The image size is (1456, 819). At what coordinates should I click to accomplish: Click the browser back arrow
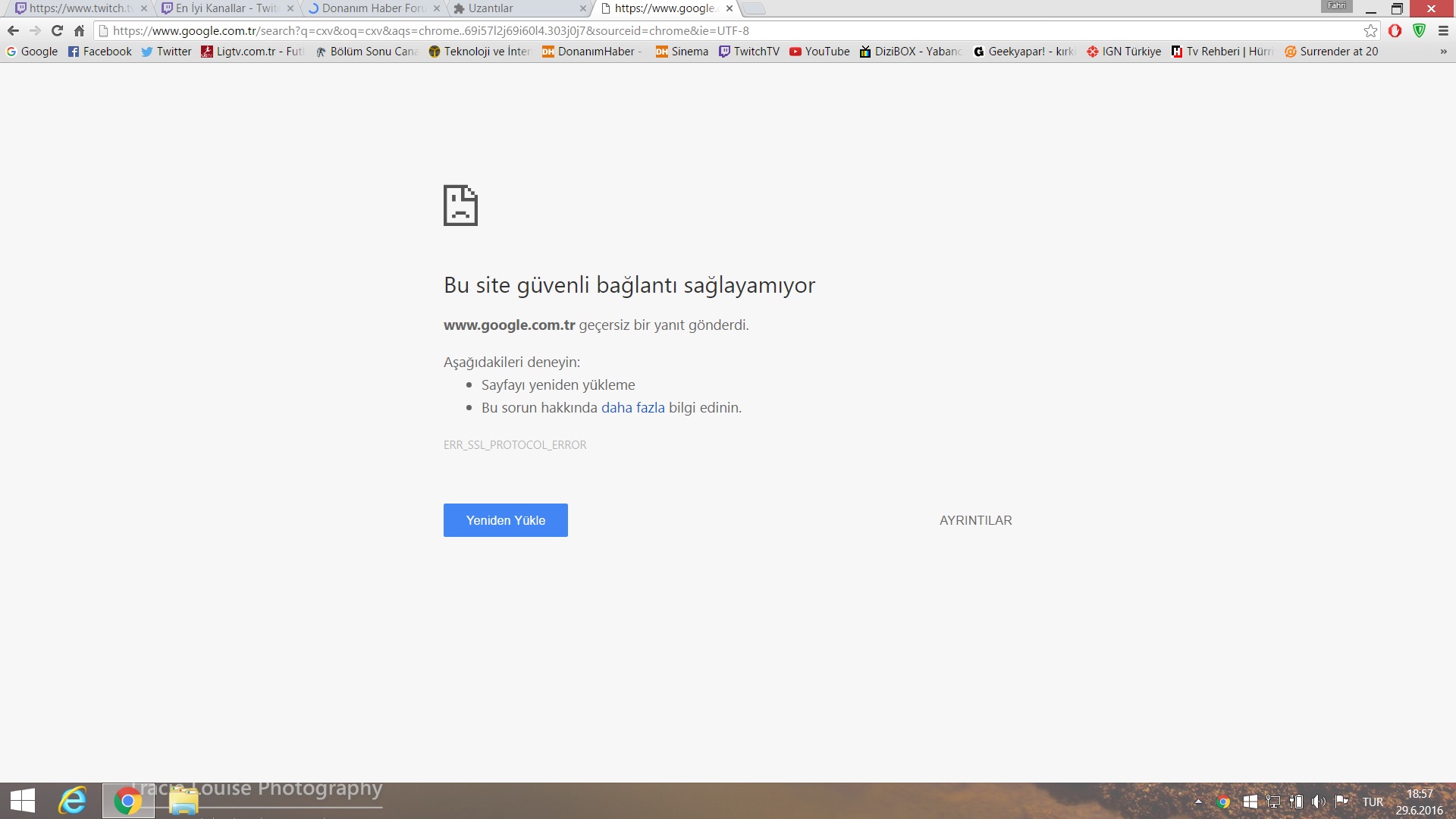pyautogui.click(x=13, y=31)
